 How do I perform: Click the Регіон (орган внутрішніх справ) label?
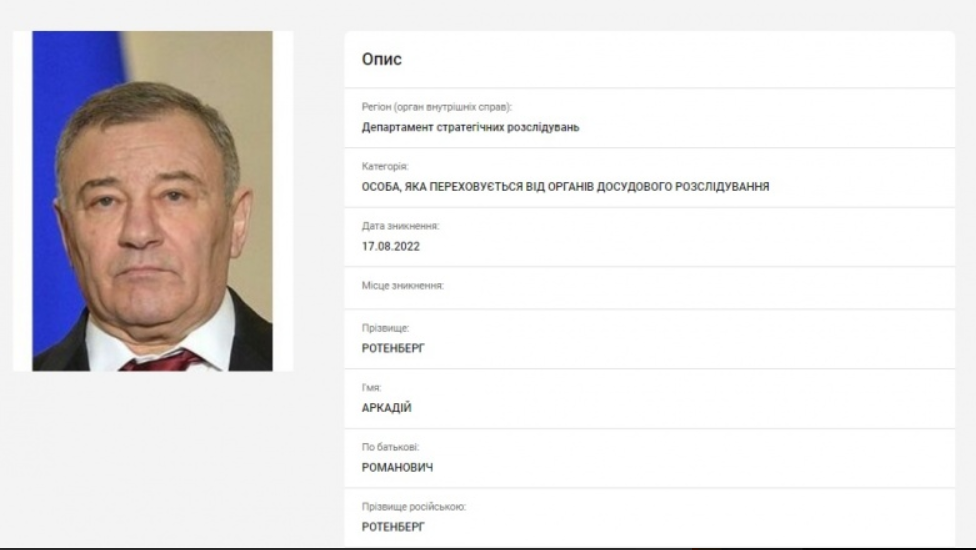point(437,107)
